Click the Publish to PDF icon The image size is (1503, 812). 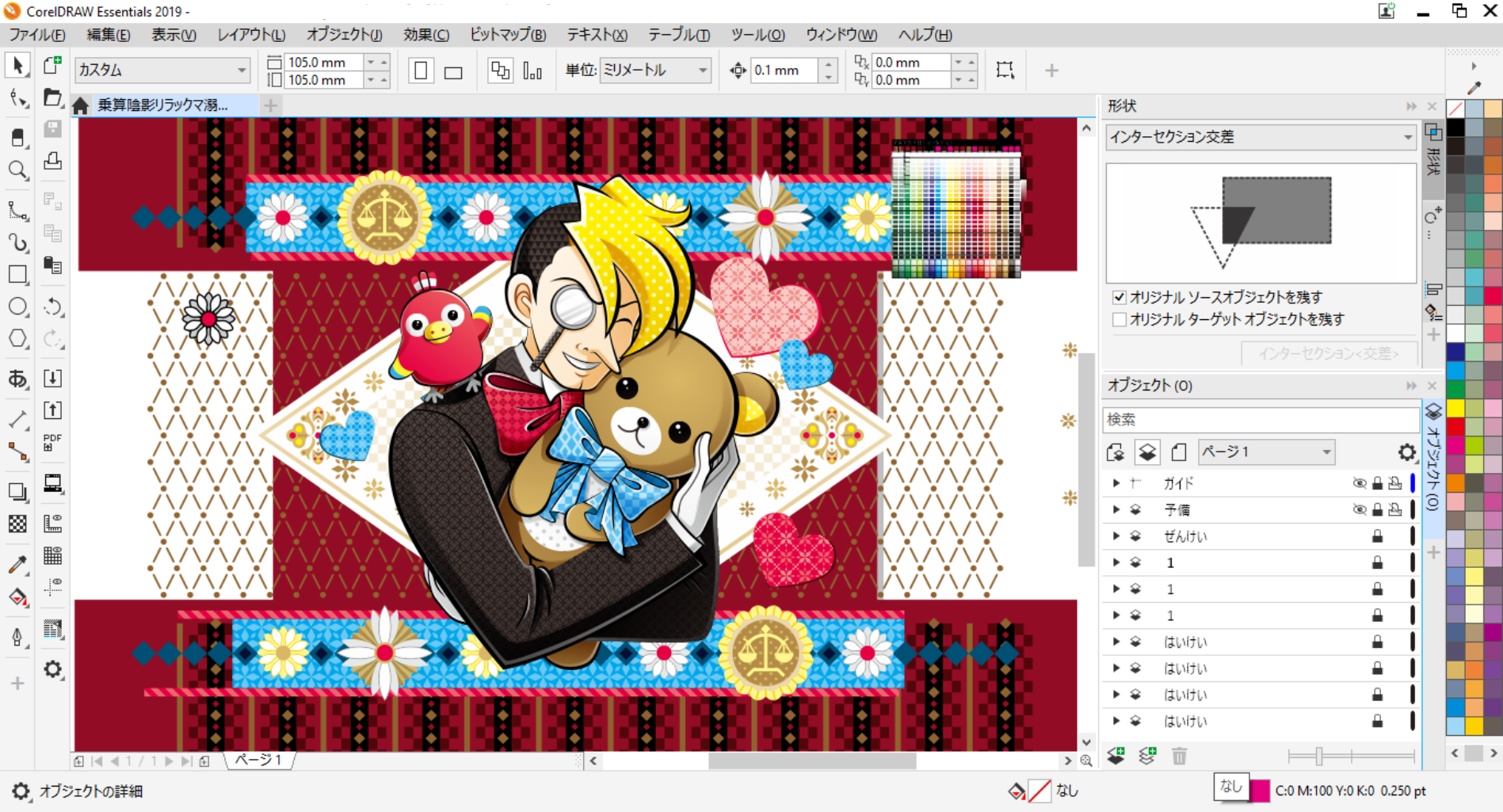coord(53,442)
